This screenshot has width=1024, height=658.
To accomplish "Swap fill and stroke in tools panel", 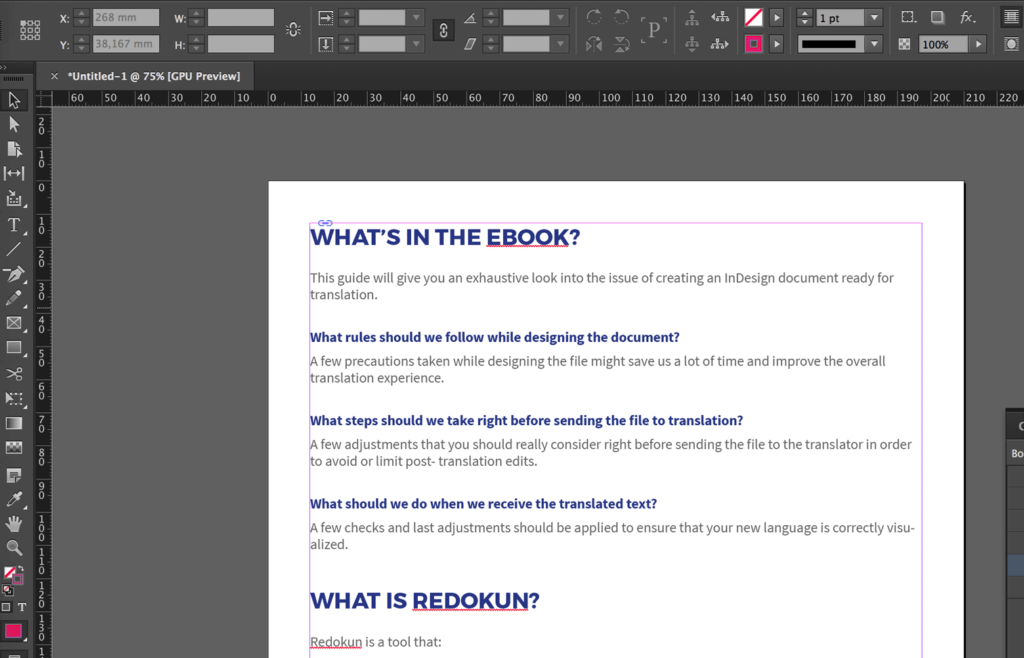I will click(x=21, y=569).
